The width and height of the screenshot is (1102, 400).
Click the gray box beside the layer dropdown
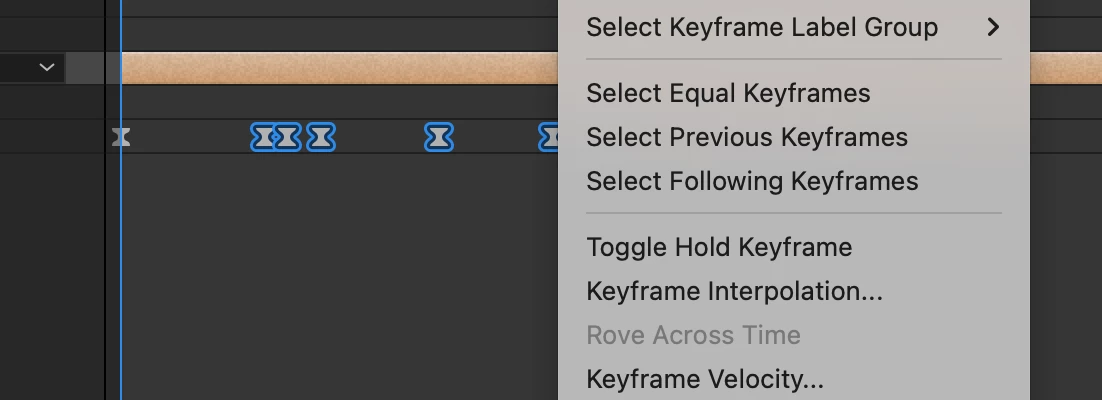click(85, 68)
